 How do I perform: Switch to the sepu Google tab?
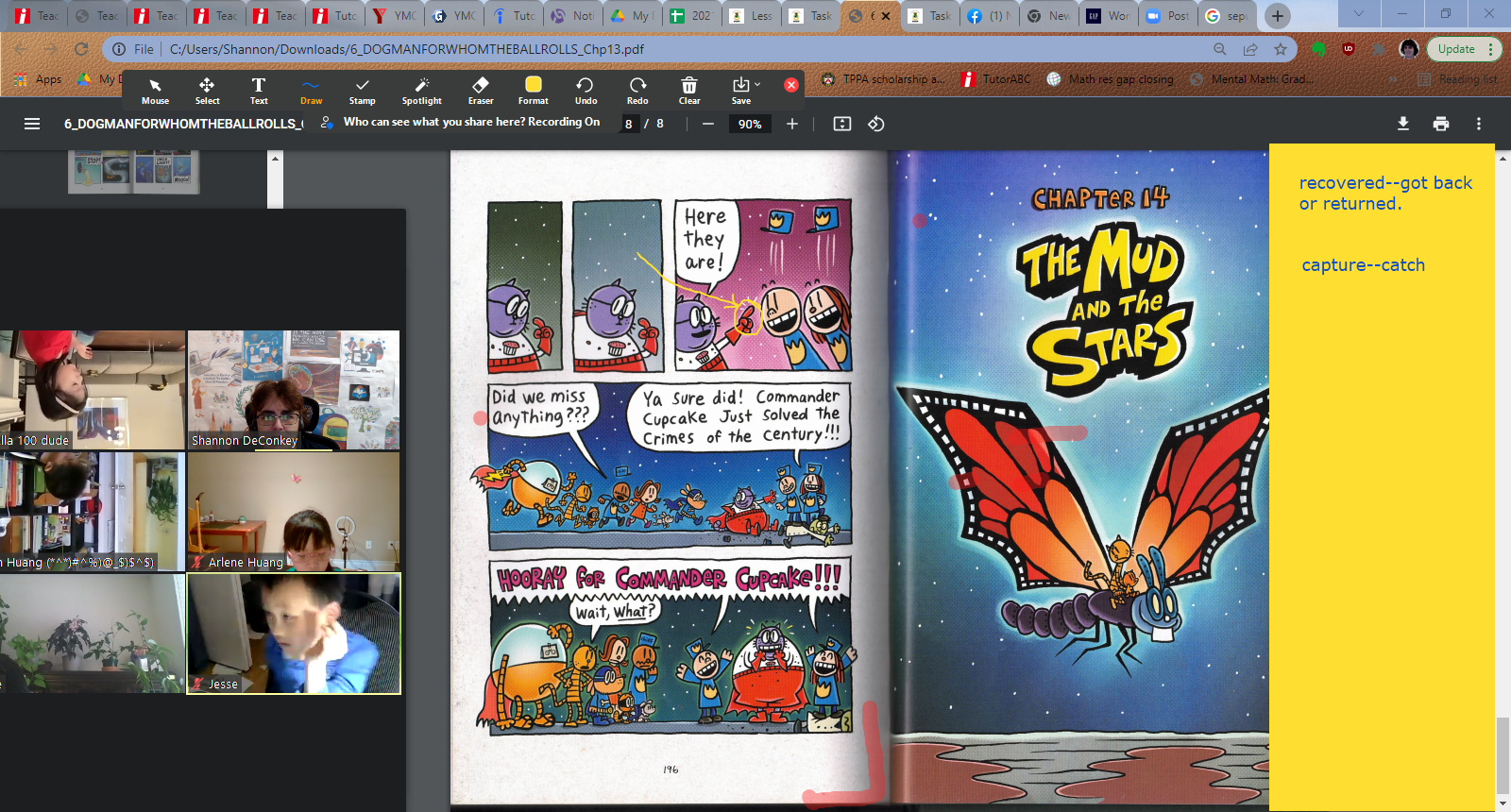pyautogui.click(x=1227, y=16)
